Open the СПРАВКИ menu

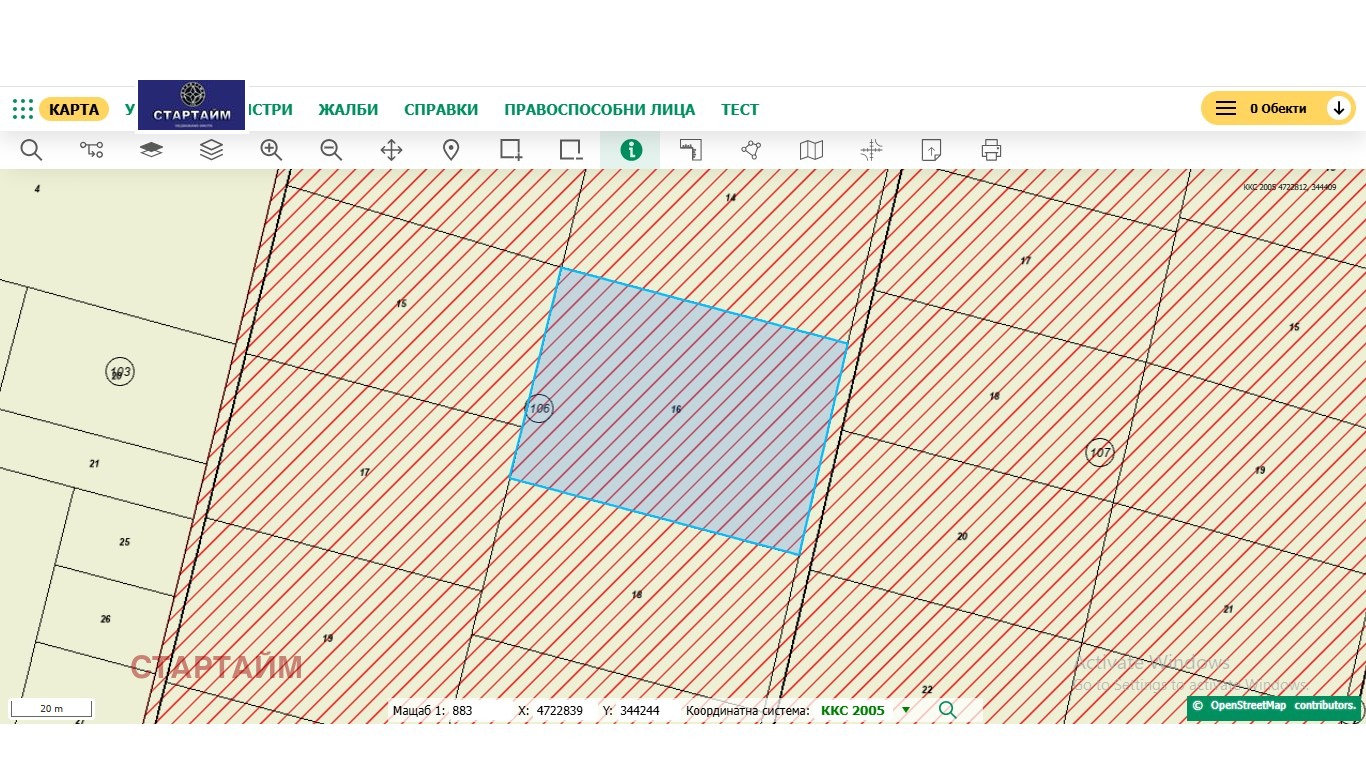[x=441, y=110]
